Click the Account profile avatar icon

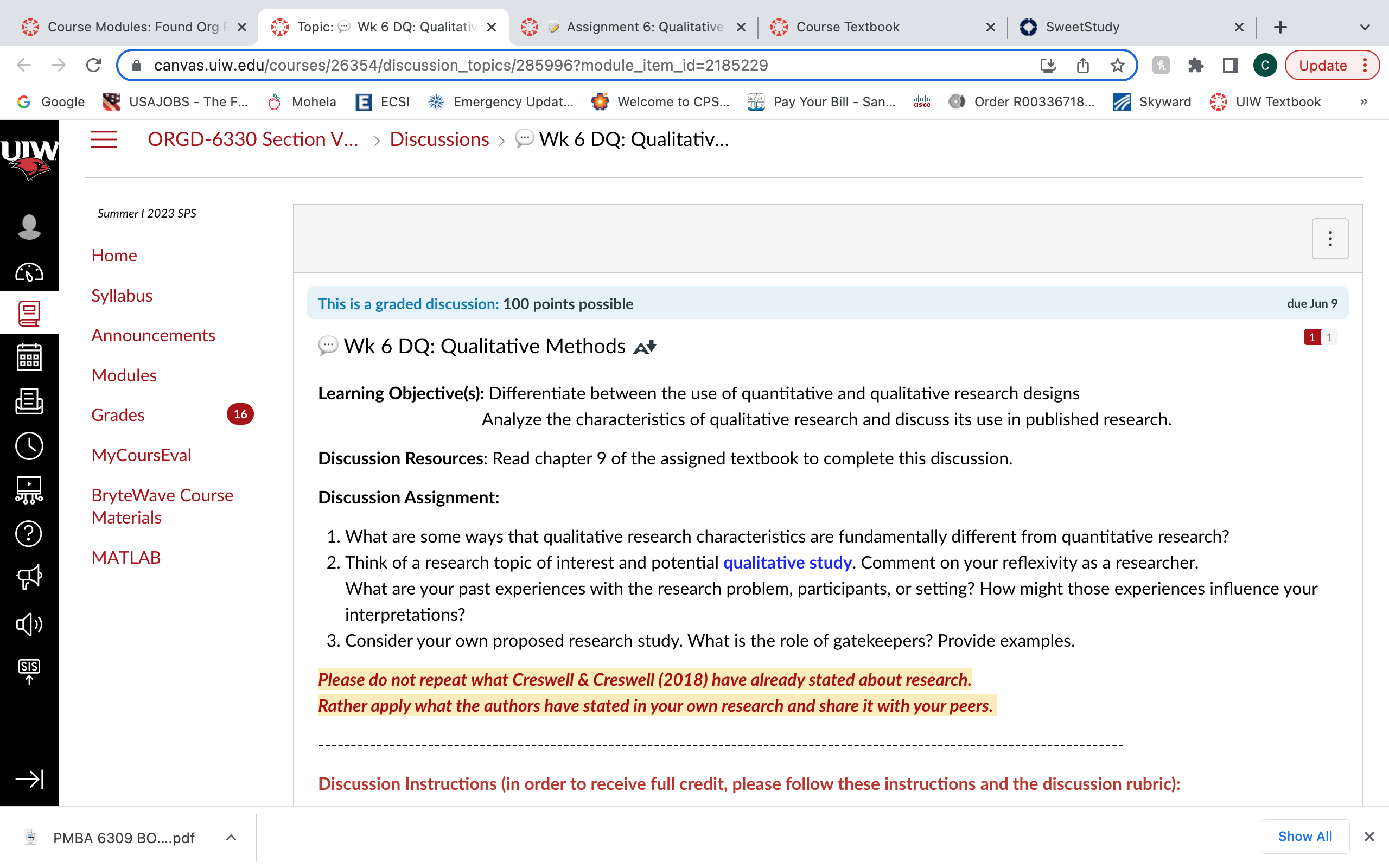(29, 227)
